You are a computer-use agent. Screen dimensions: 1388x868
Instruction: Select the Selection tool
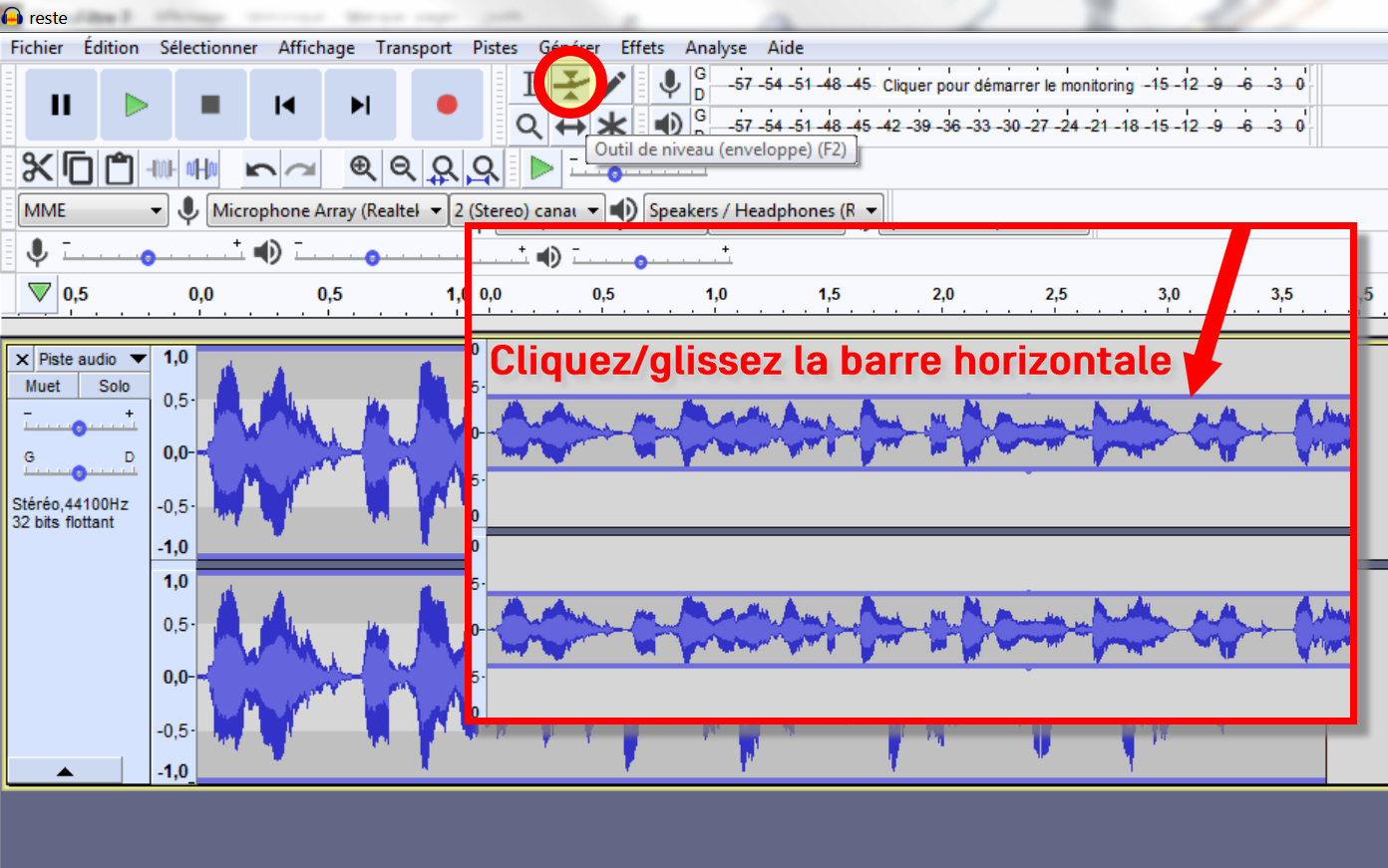point(527,85)
